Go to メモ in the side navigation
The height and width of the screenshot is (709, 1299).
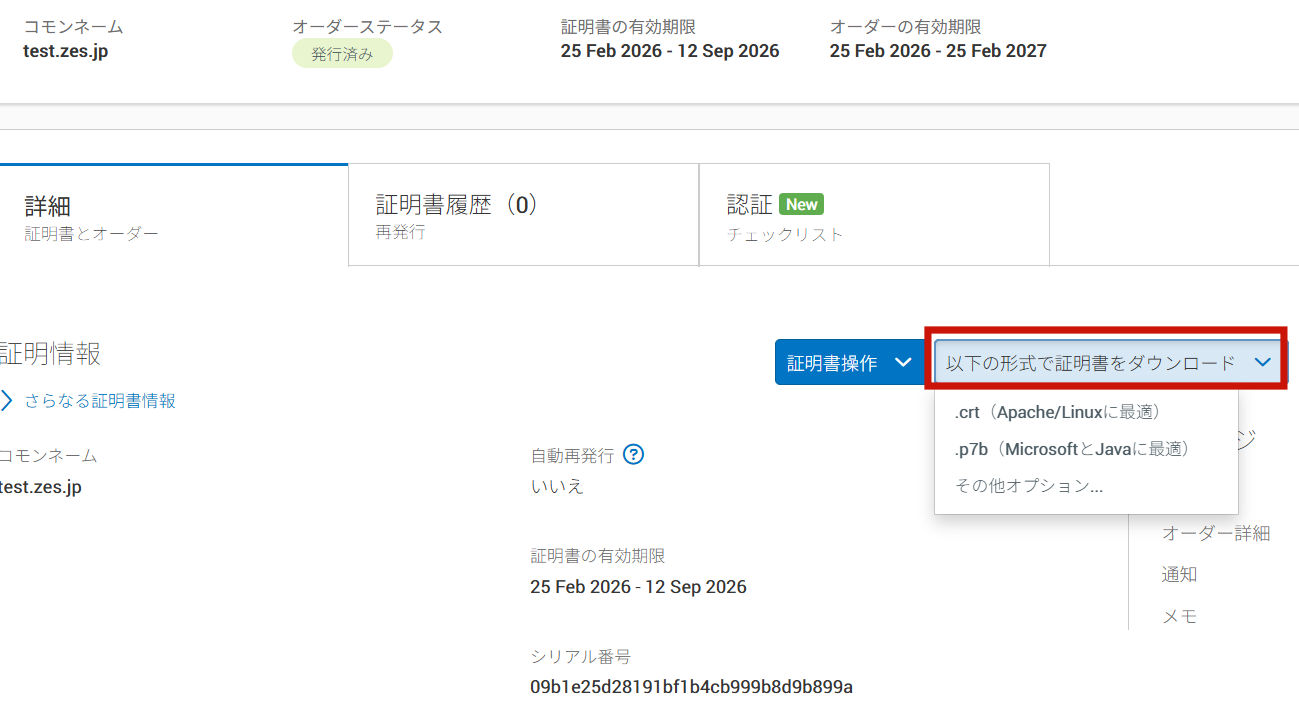pyautogui.click(x=1179, y=616)
